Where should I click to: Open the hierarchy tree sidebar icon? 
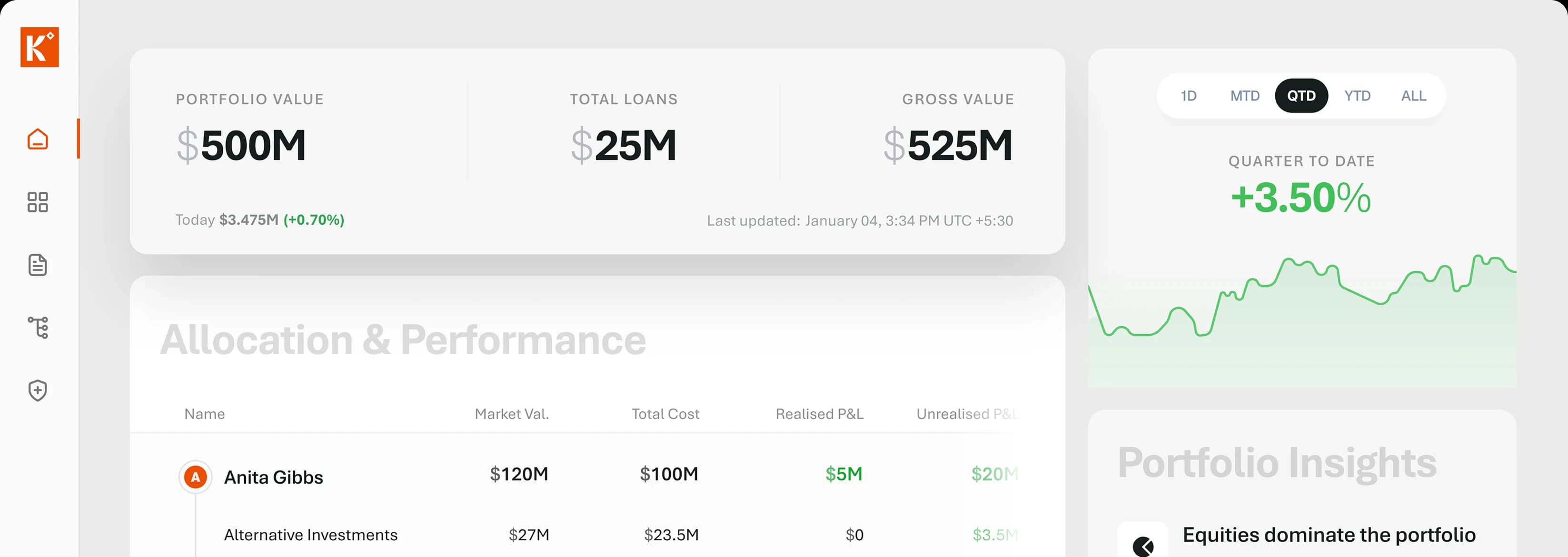click(38, 328)
